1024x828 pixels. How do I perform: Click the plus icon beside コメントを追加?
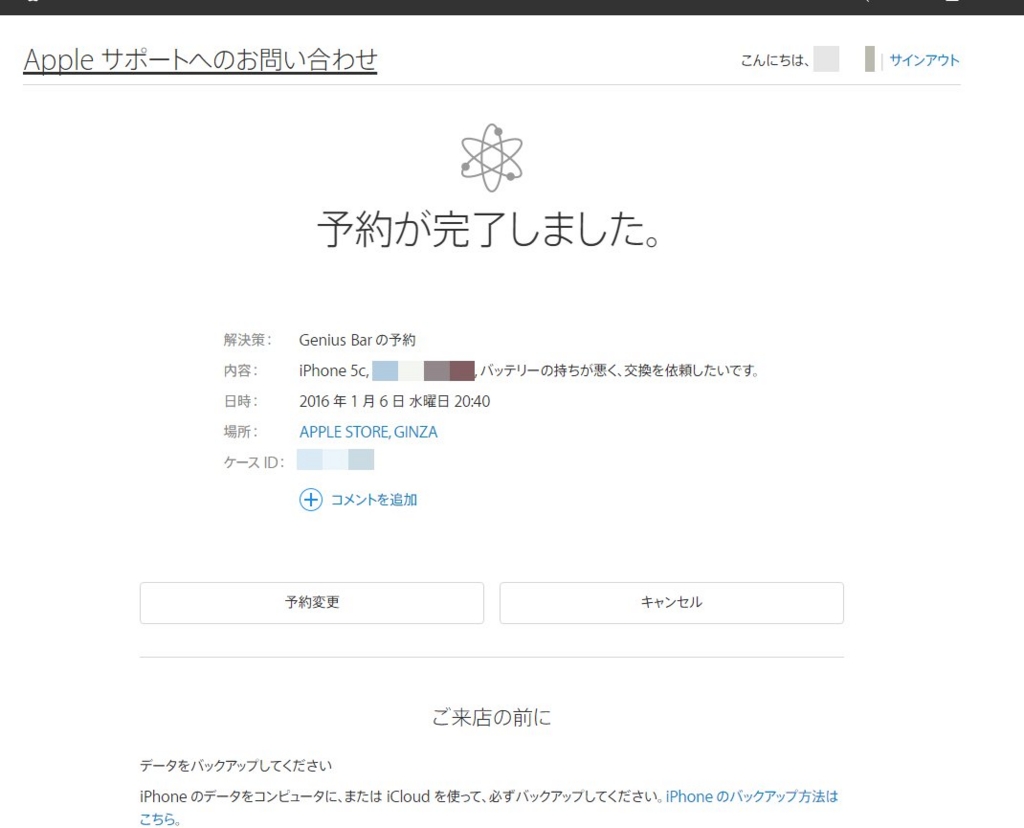(x=311, y=500)
